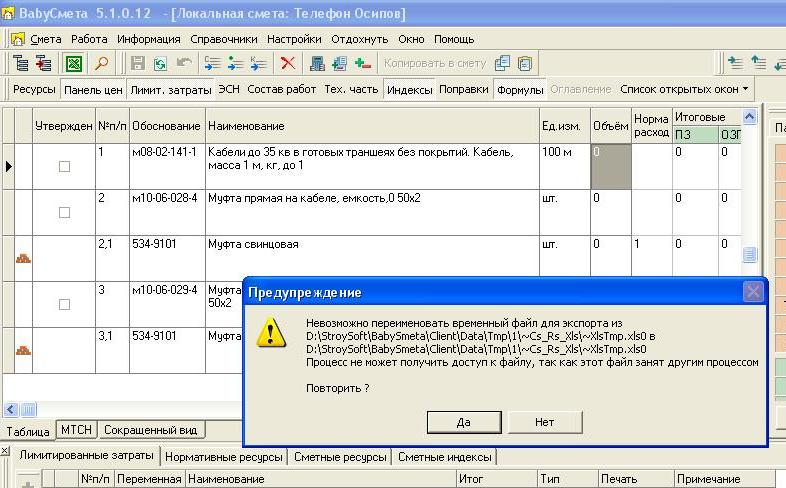Click the red X delete icon
This screenshot has height=488, width=786.
(x=288, y=64)
